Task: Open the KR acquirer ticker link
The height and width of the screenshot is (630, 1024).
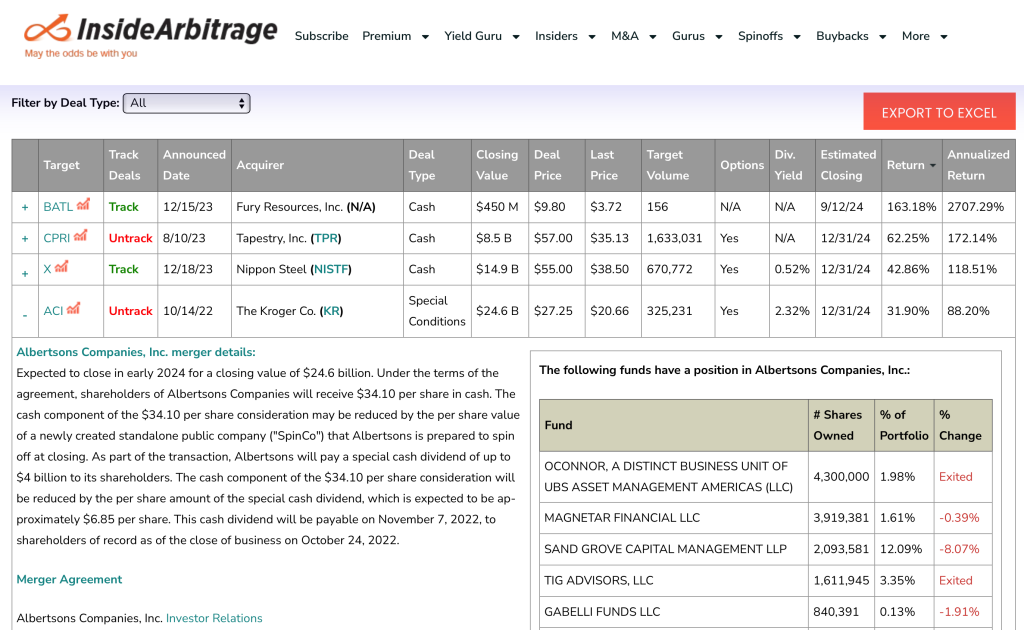Action: (x=332, y=311)
